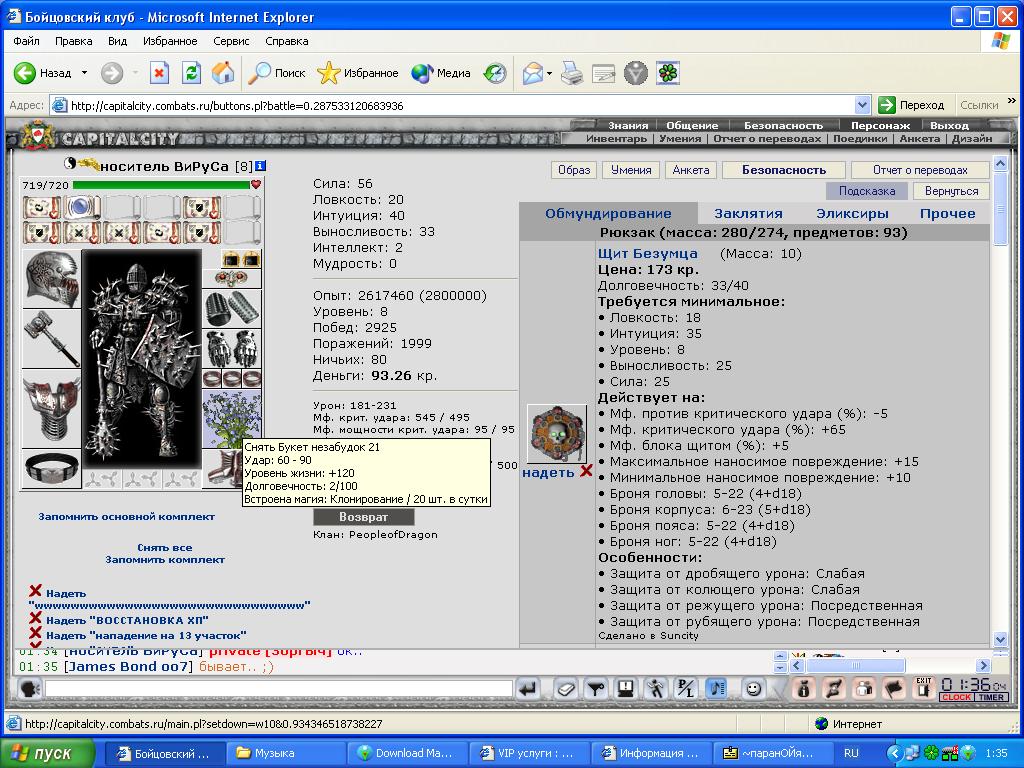Screen dimensions: 1024x768
Task: Click the P/L chat icon
Action: tap(686, 688)
